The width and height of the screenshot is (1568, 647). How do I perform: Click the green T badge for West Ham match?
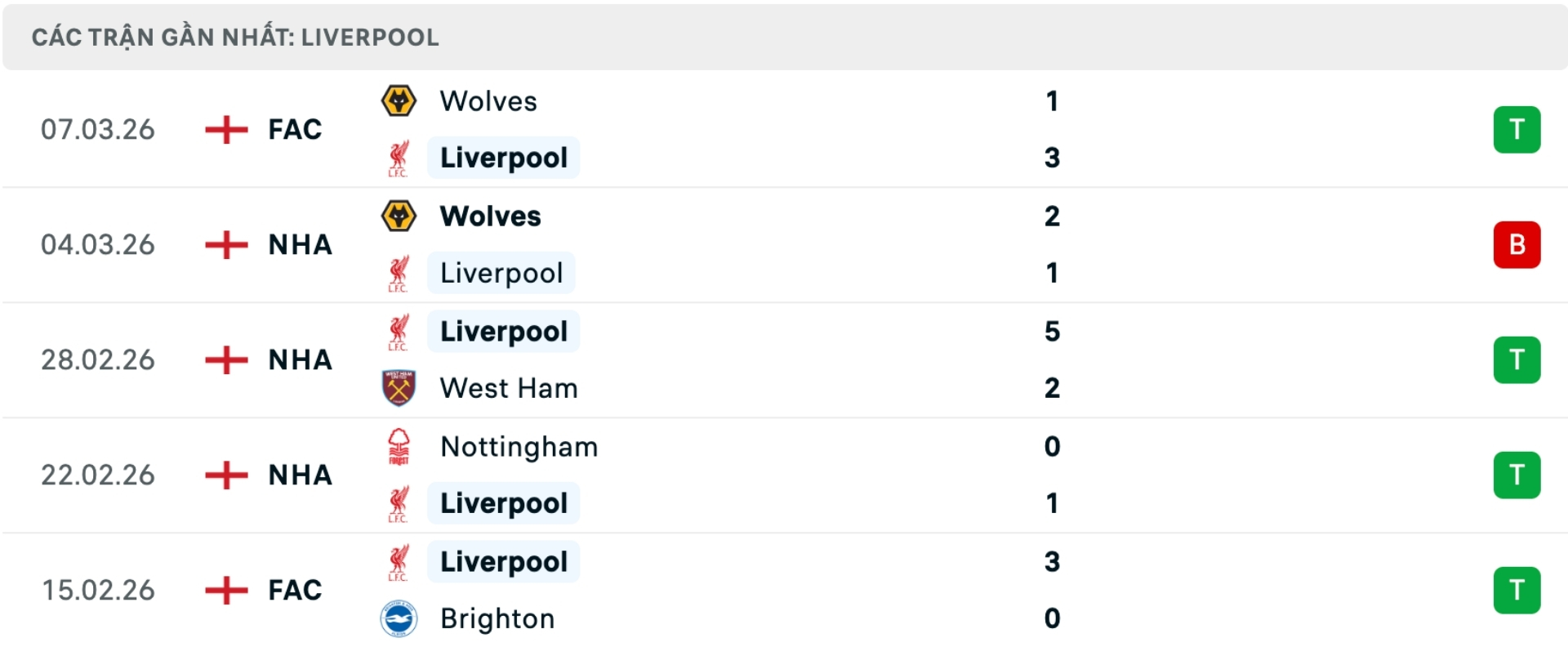pyautogui.click(x=1517, y=359)
